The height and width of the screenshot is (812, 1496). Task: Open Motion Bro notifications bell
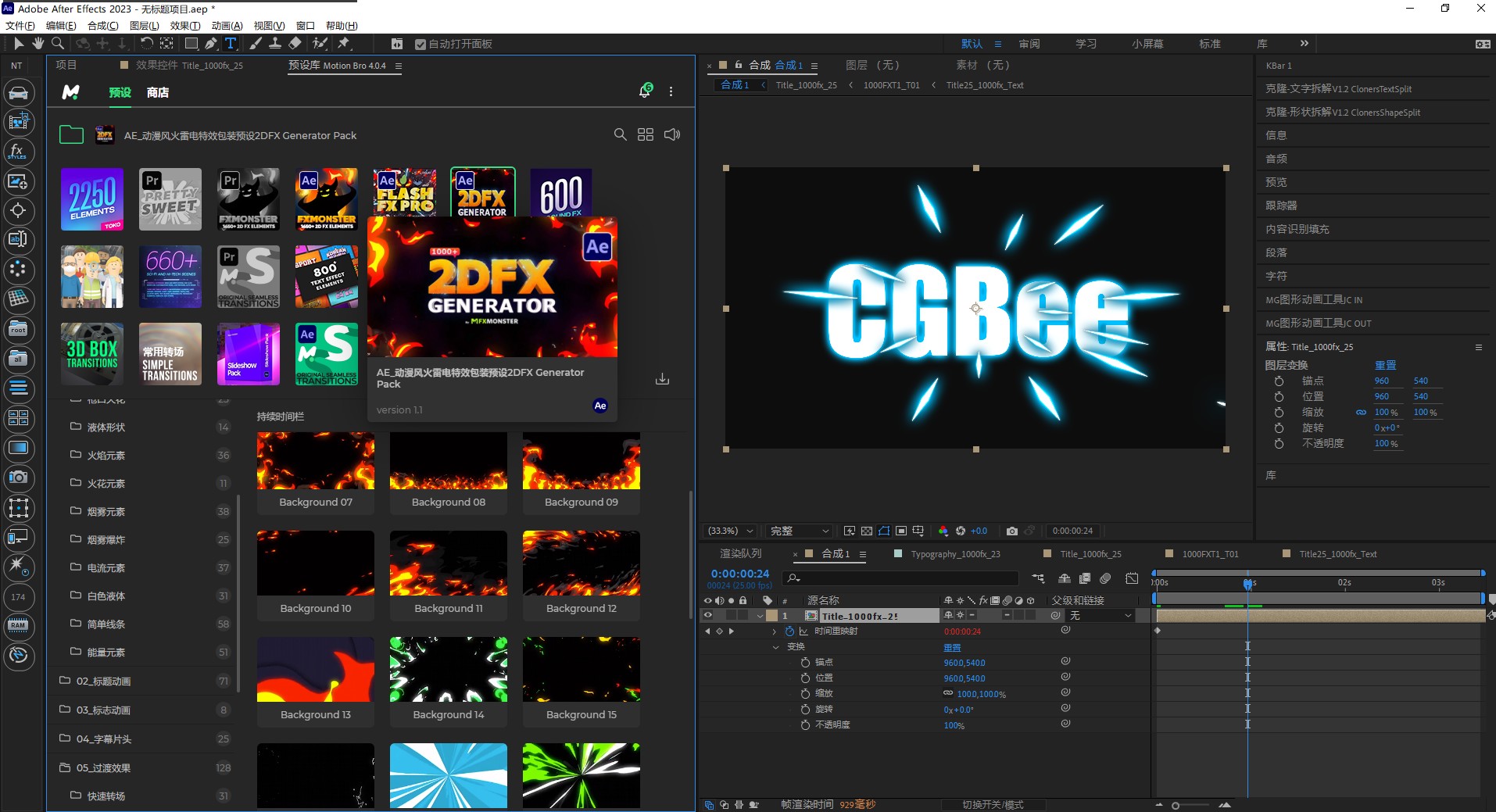point(645,91)
